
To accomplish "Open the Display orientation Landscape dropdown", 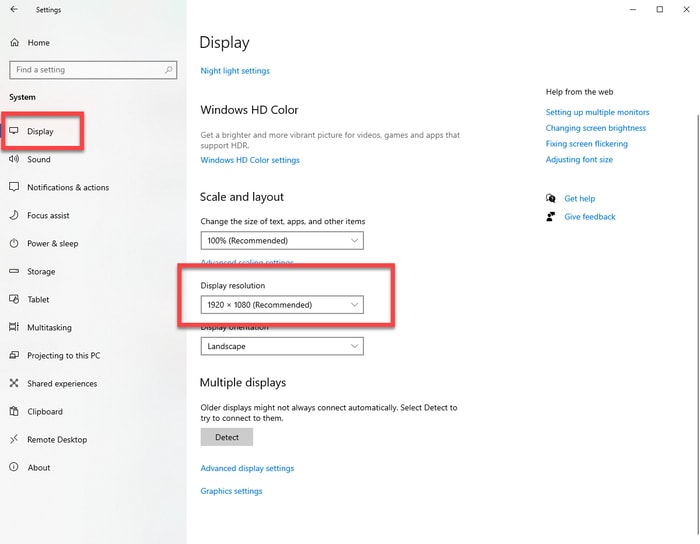I will click(x=282, y=346).
